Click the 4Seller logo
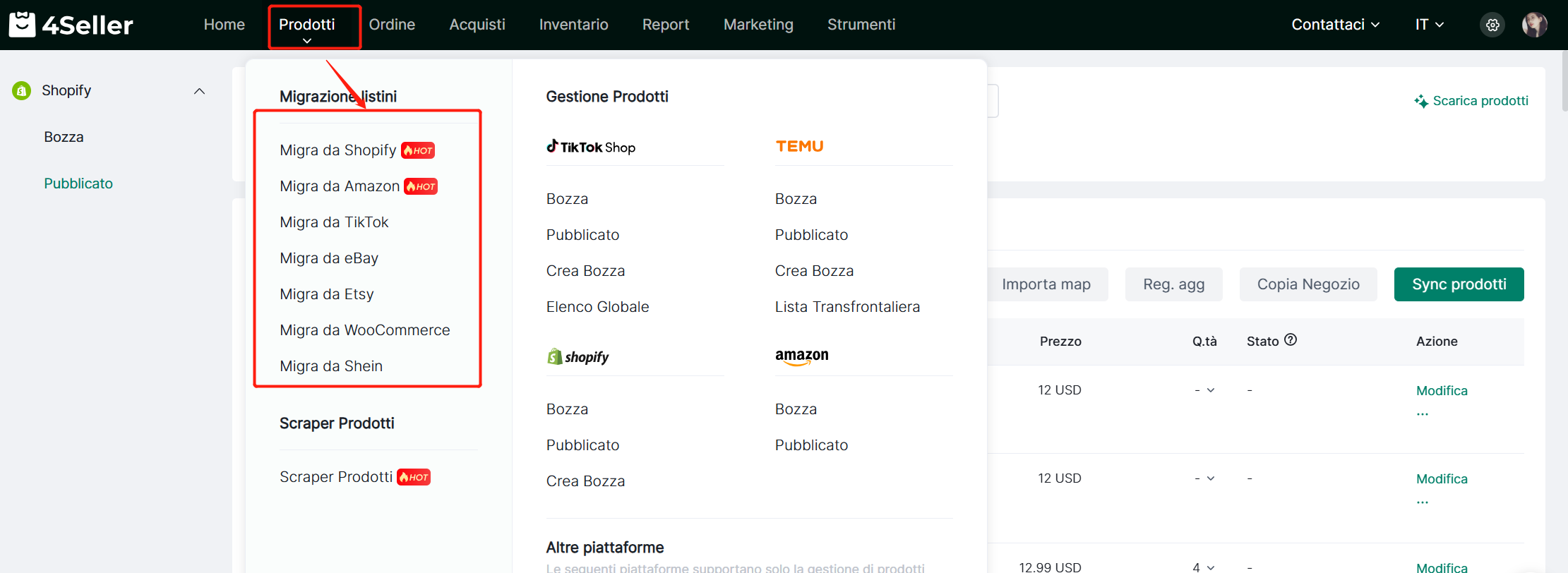The image size is (1568, 573). tap(71, 25)
